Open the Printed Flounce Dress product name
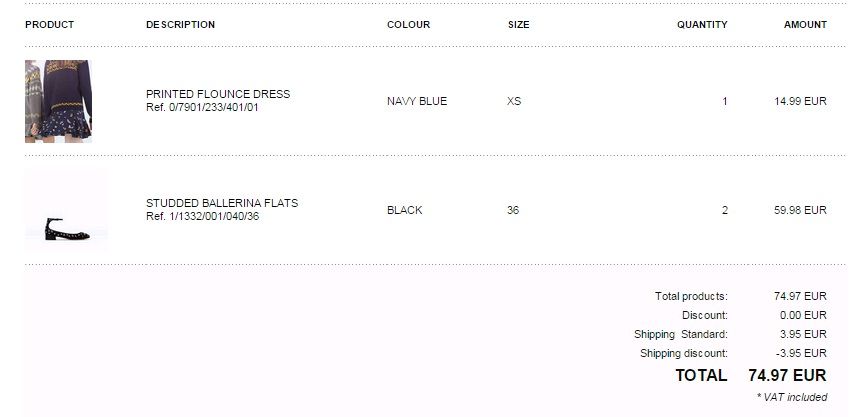The height and width of the screenshot is (417, 866). (218, 94)
